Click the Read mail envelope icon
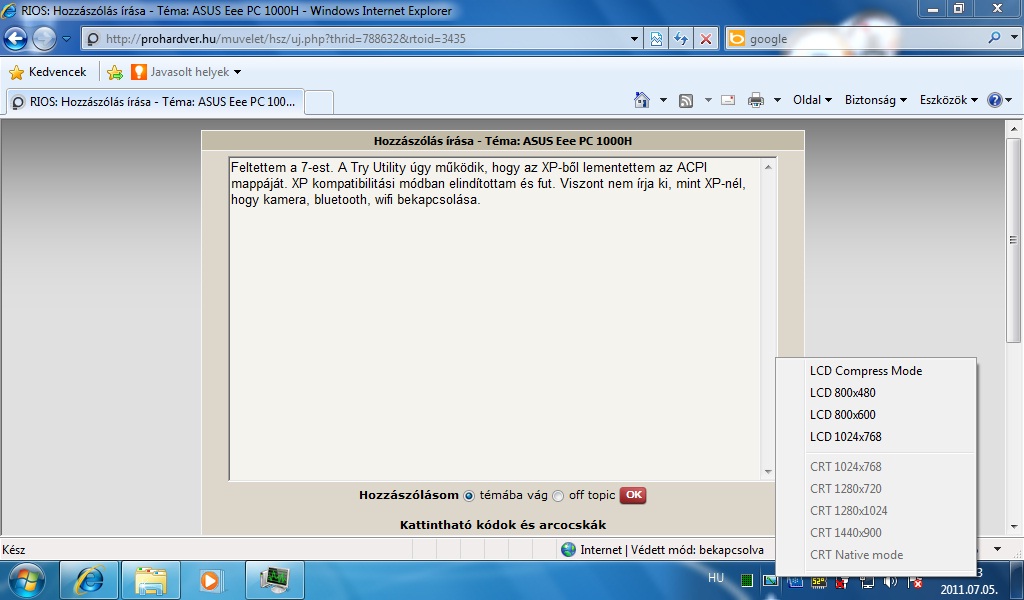Image resolution: width=1024 pixels, height=600 pixels. point(728,100)
